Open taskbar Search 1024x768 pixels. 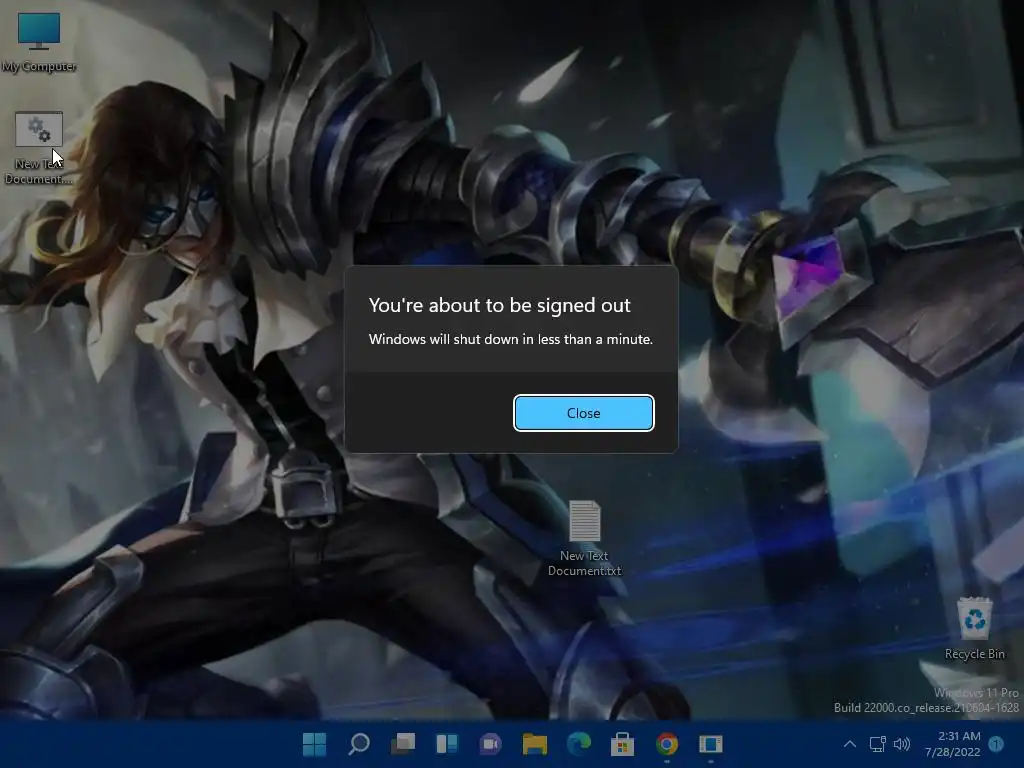click(x=359, y=744)
